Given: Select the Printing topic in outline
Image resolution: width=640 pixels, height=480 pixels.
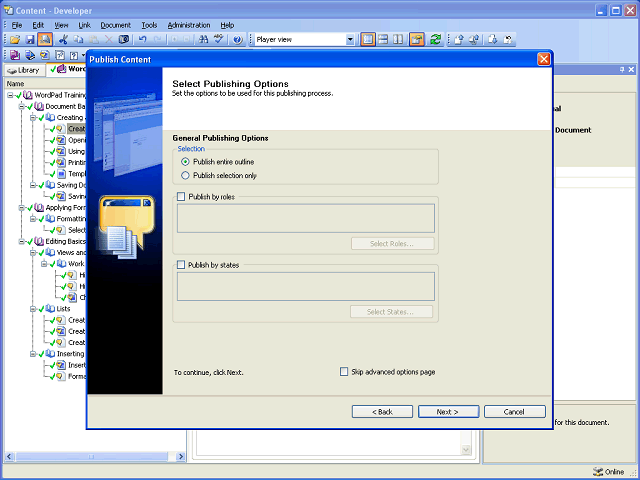Looking at the screenshot, I should 77,162.
